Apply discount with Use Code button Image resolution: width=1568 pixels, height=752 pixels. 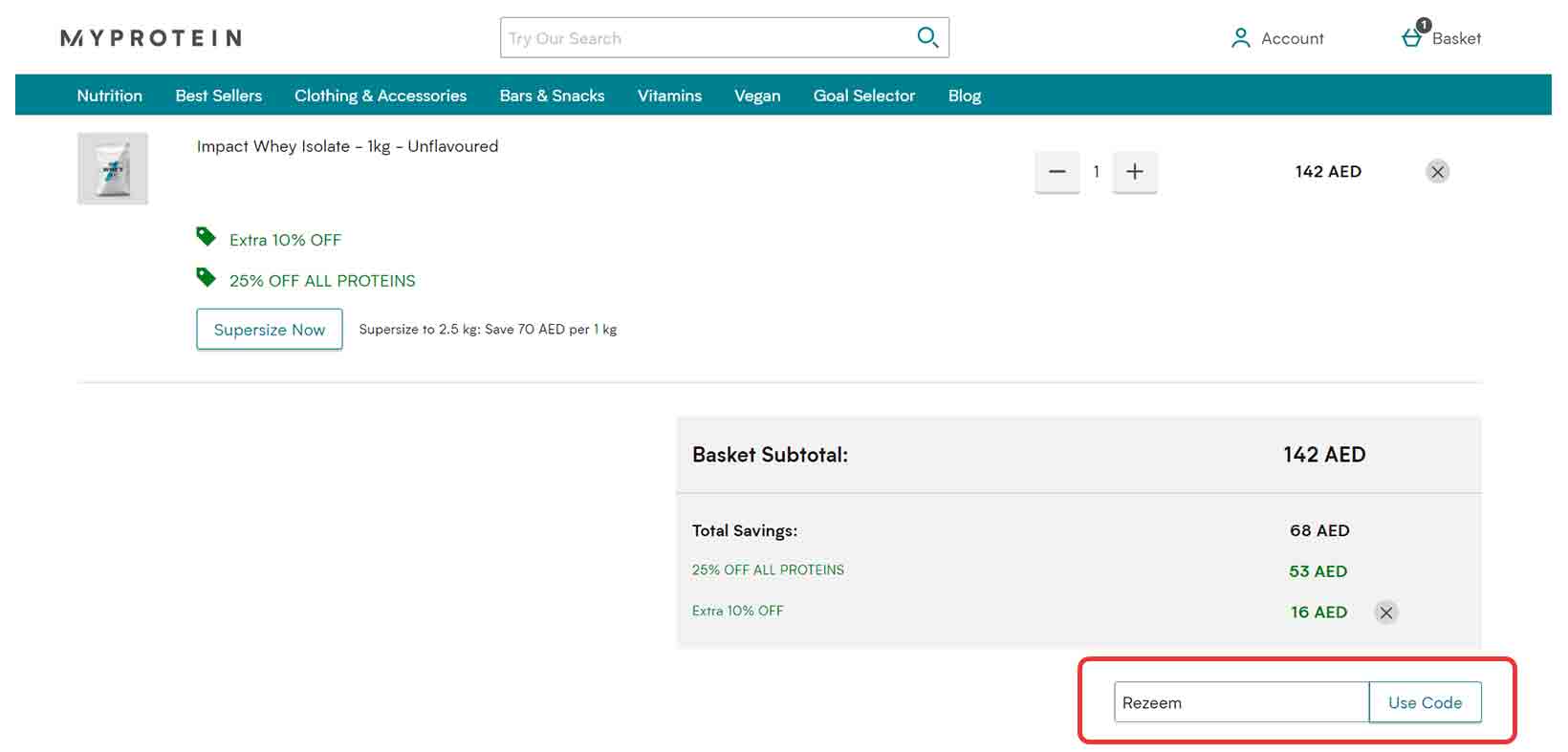(x=1425, y=702)
